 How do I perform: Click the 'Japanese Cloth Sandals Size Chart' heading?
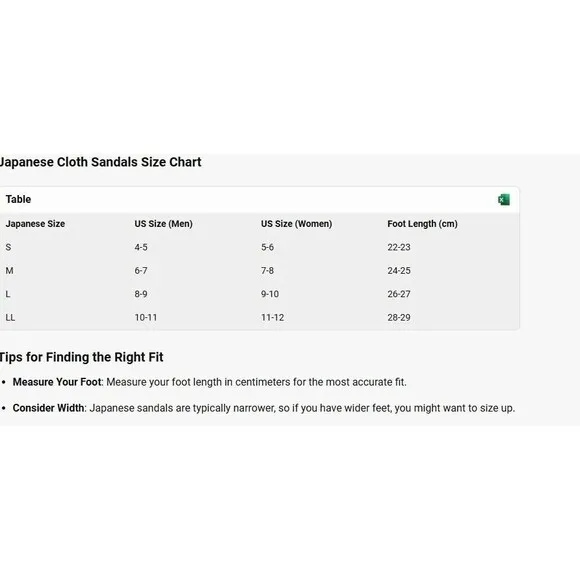[x=101, y=162]
